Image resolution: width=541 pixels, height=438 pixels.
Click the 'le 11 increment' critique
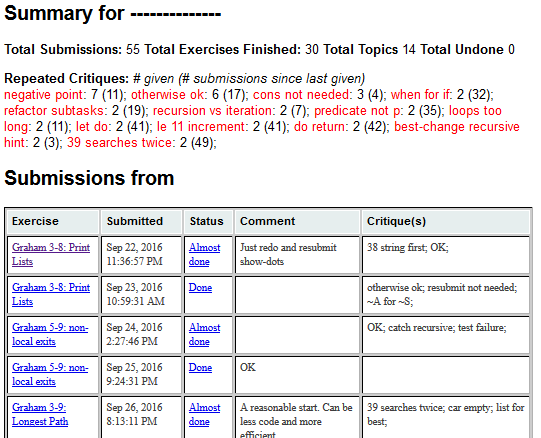(201, 126)
